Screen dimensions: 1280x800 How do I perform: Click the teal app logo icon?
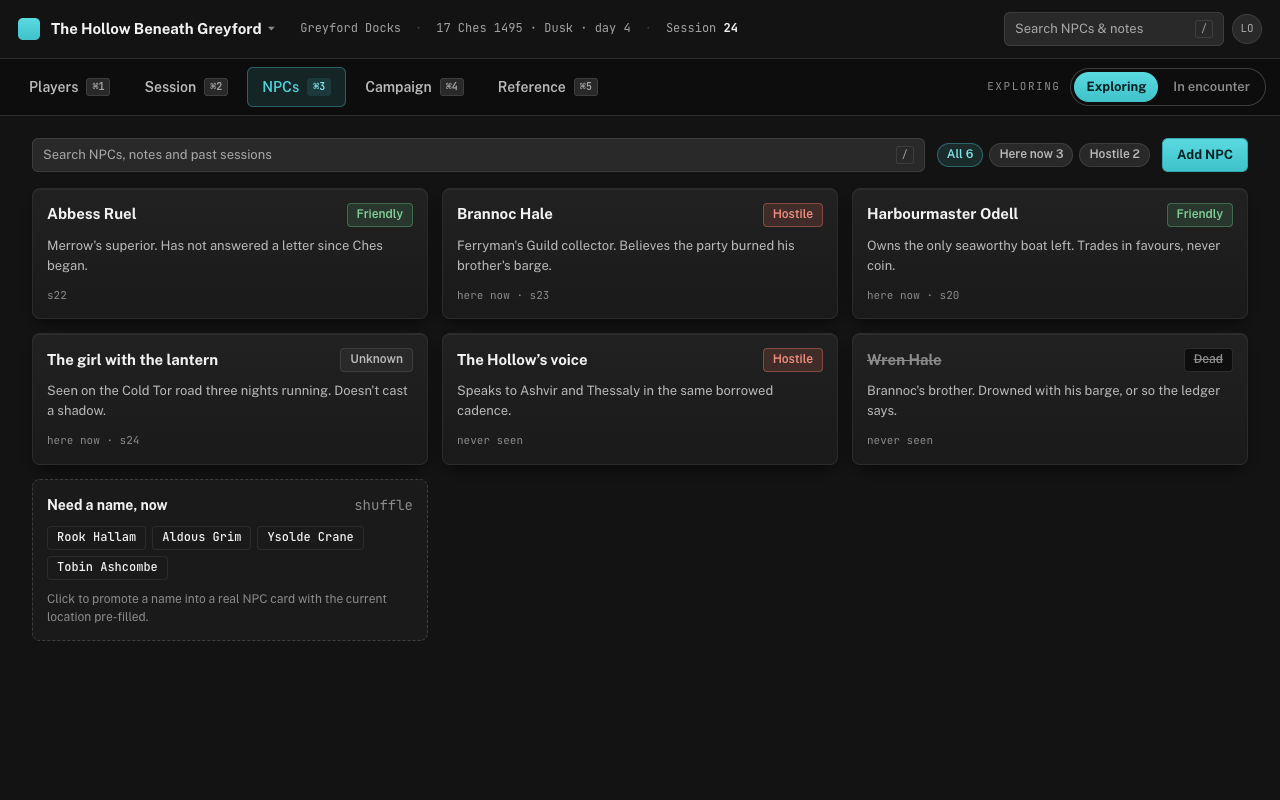pyautogui.click(x=29, y=29)
